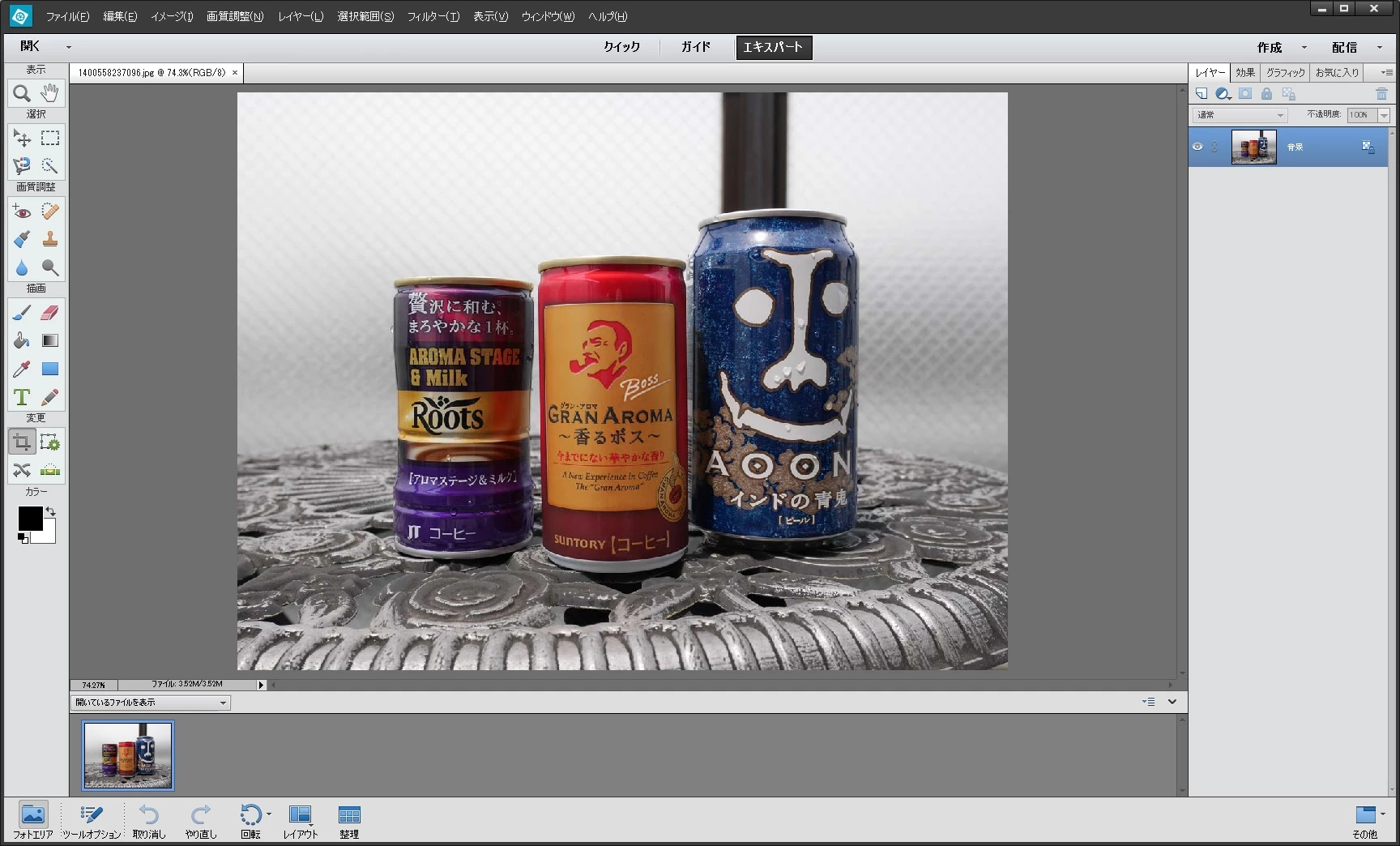Open the 選択範囲 menu

pyautogui.click(x=365, y=16)
